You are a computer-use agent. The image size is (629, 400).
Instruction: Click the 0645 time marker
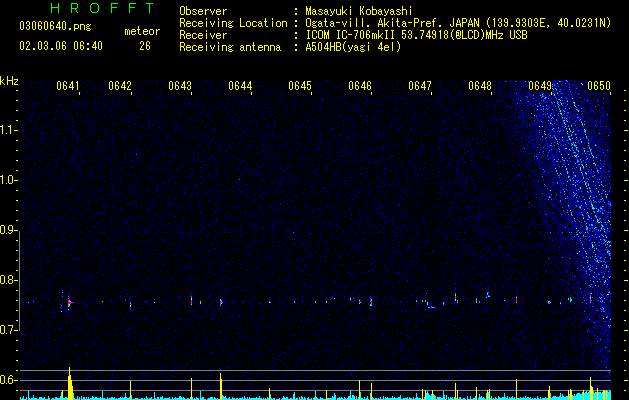point(300,86)
